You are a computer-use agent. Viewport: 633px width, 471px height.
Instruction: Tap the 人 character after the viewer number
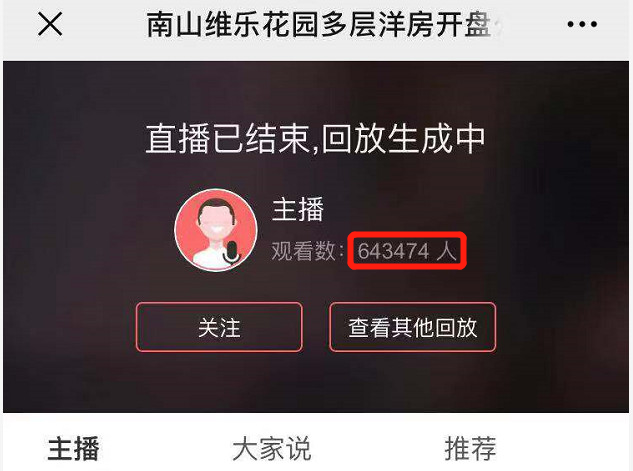point(446,251)
